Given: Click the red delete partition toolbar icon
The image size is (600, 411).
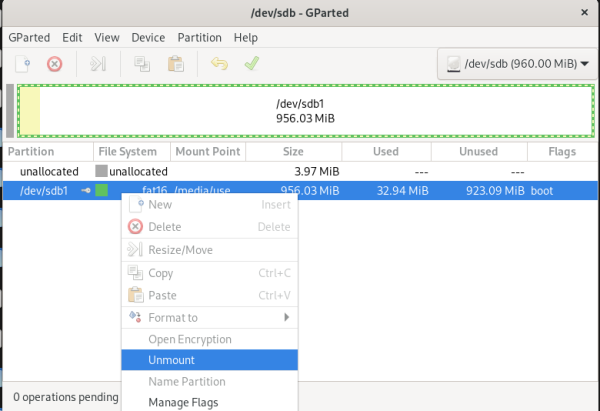Looking at the screenshot, I should pos(55,64).
